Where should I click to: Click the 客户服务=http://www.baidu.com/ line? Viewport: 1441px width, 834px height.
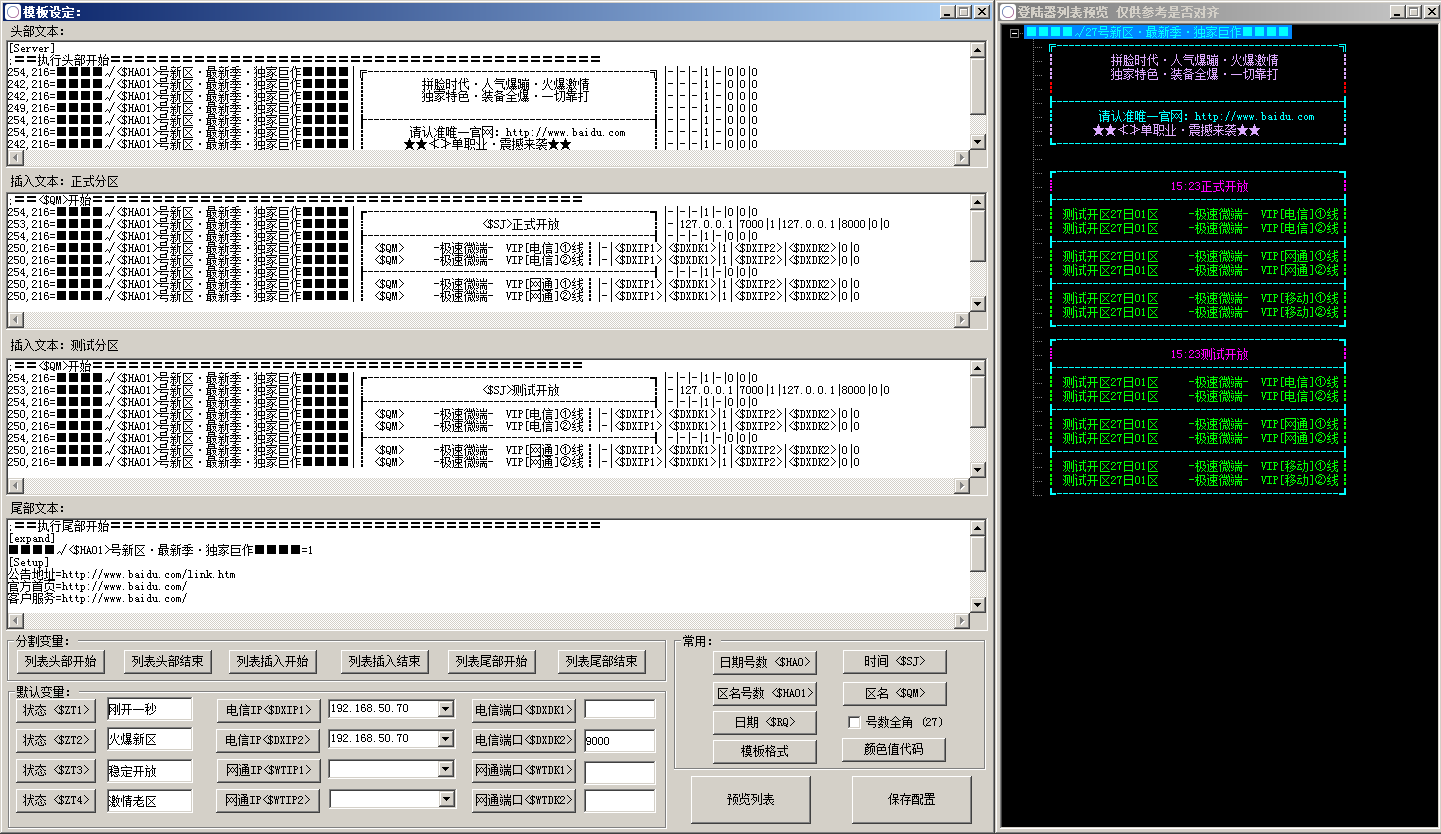97,598
